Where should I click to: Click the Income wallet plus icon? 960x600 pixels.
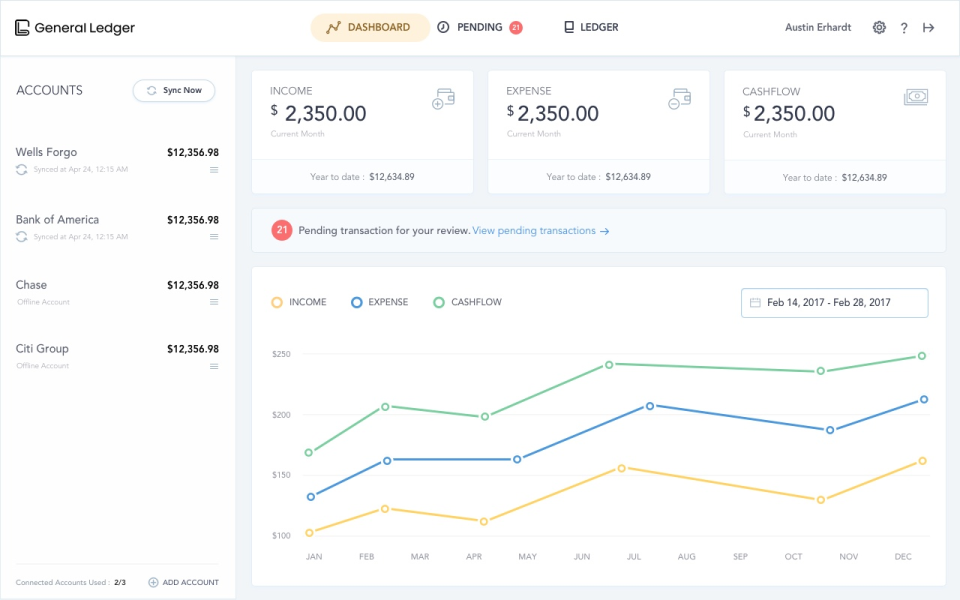point(443,99)
